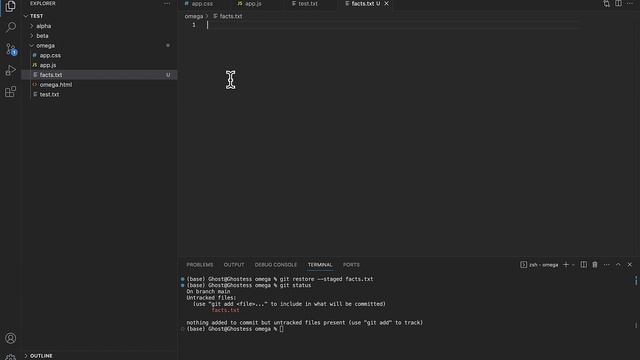Image resolution: width=640 pixels, height=360 pixels.
Task: Open the Ports panel tab
Action: tap(351, 265)
